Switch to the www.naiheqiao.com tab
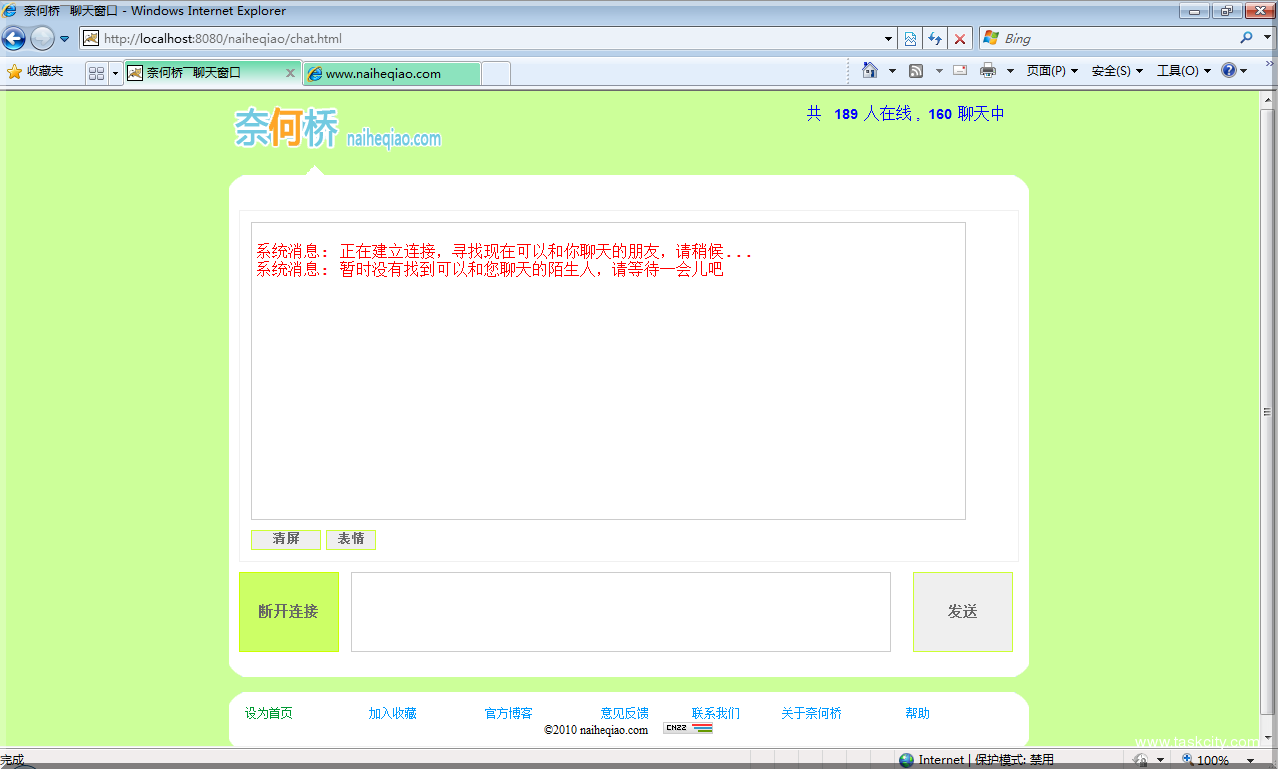This screenshot has height=769, width=1278. pos(390,73)
